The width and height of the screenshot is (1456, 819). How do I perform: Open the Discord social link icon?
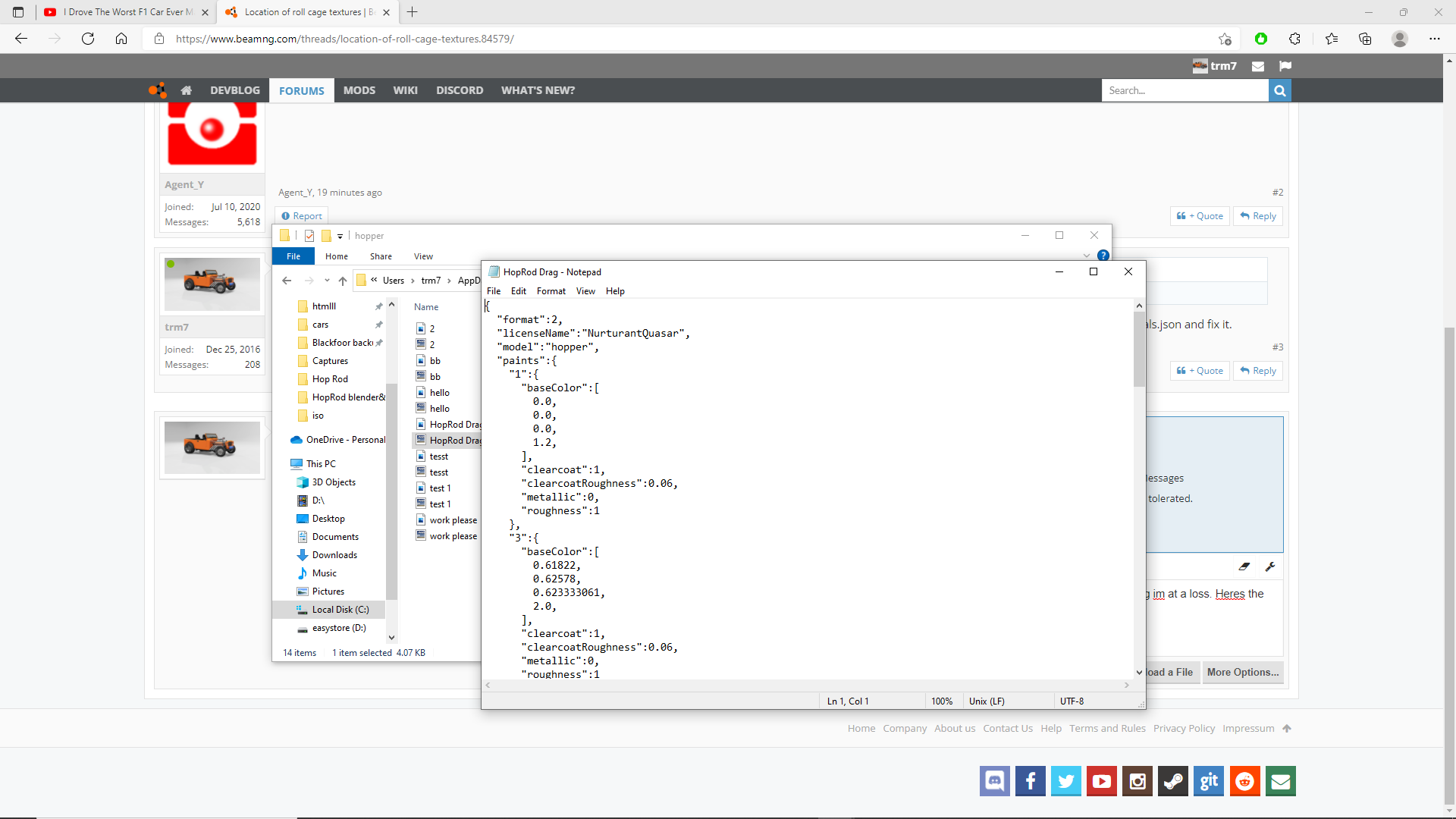[x=994, y=781]
